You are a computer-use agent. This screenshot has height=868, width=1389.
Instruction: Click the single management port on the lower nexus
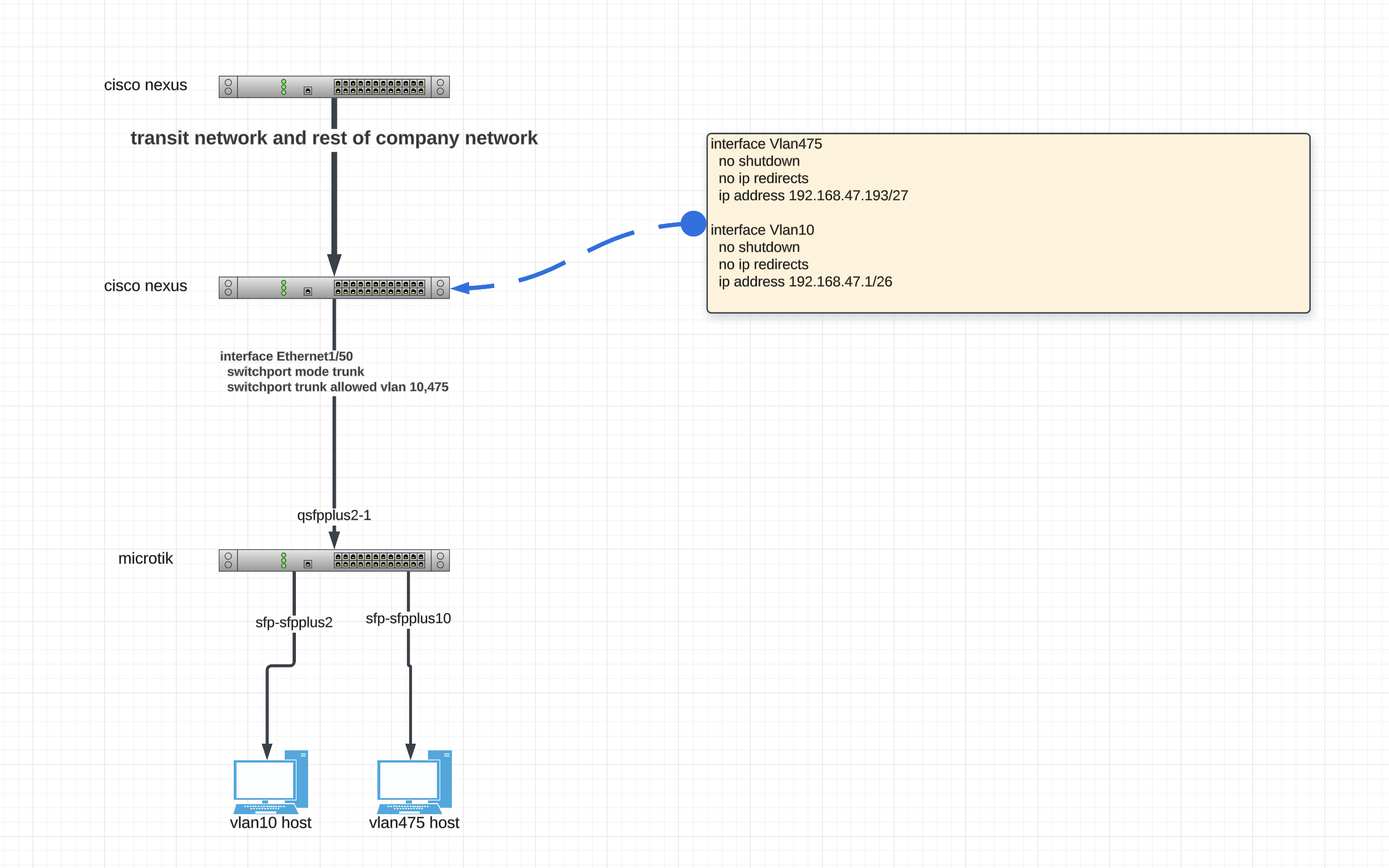(308, 290)
